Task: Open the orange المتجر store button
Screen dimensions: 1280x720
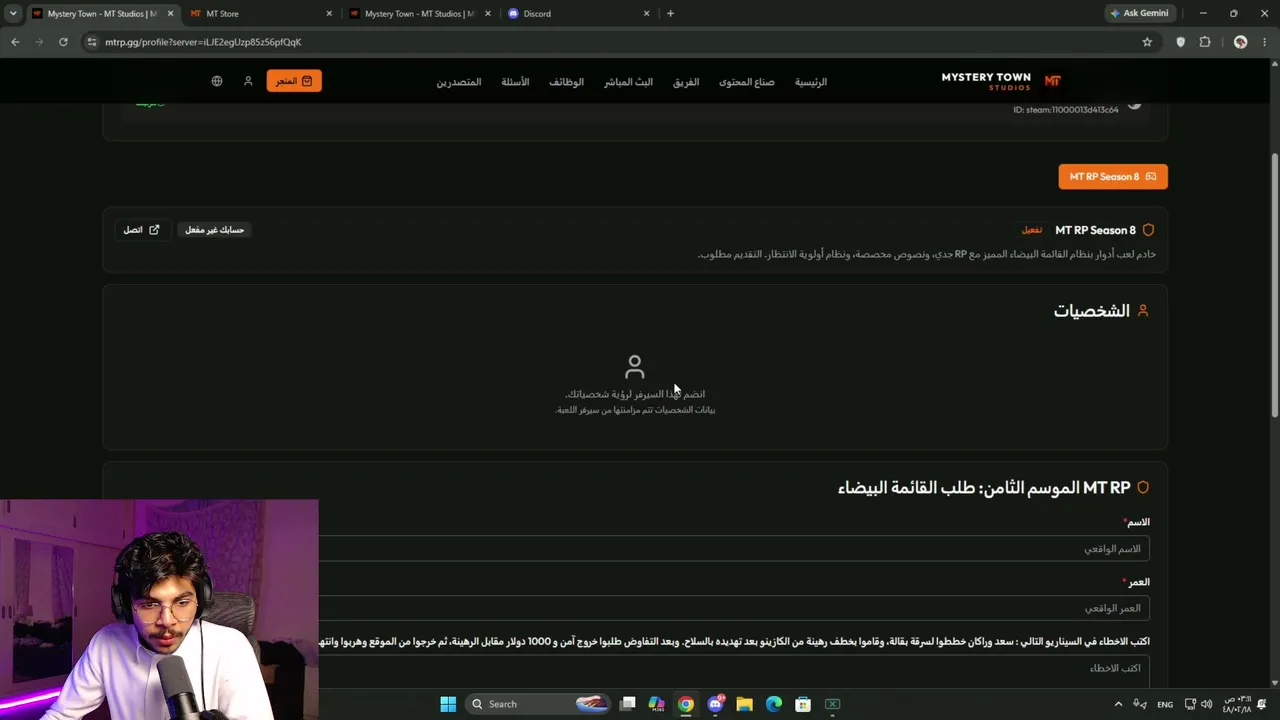Action: [294, 81]
